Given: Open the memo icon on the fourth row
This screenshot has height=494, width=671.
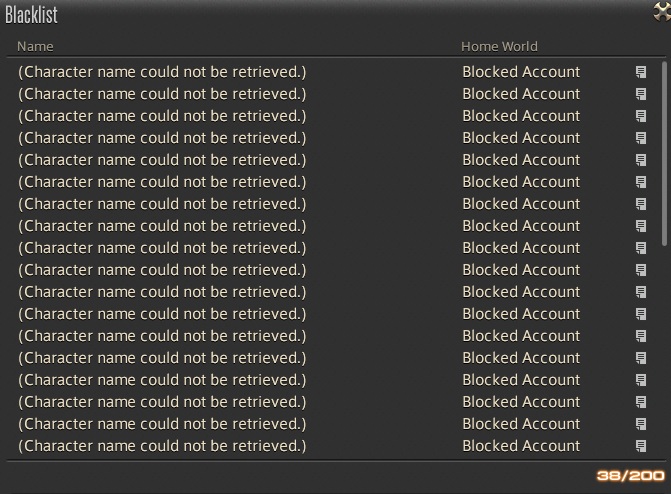Looking at the screenshot, I should pos(641,138).
